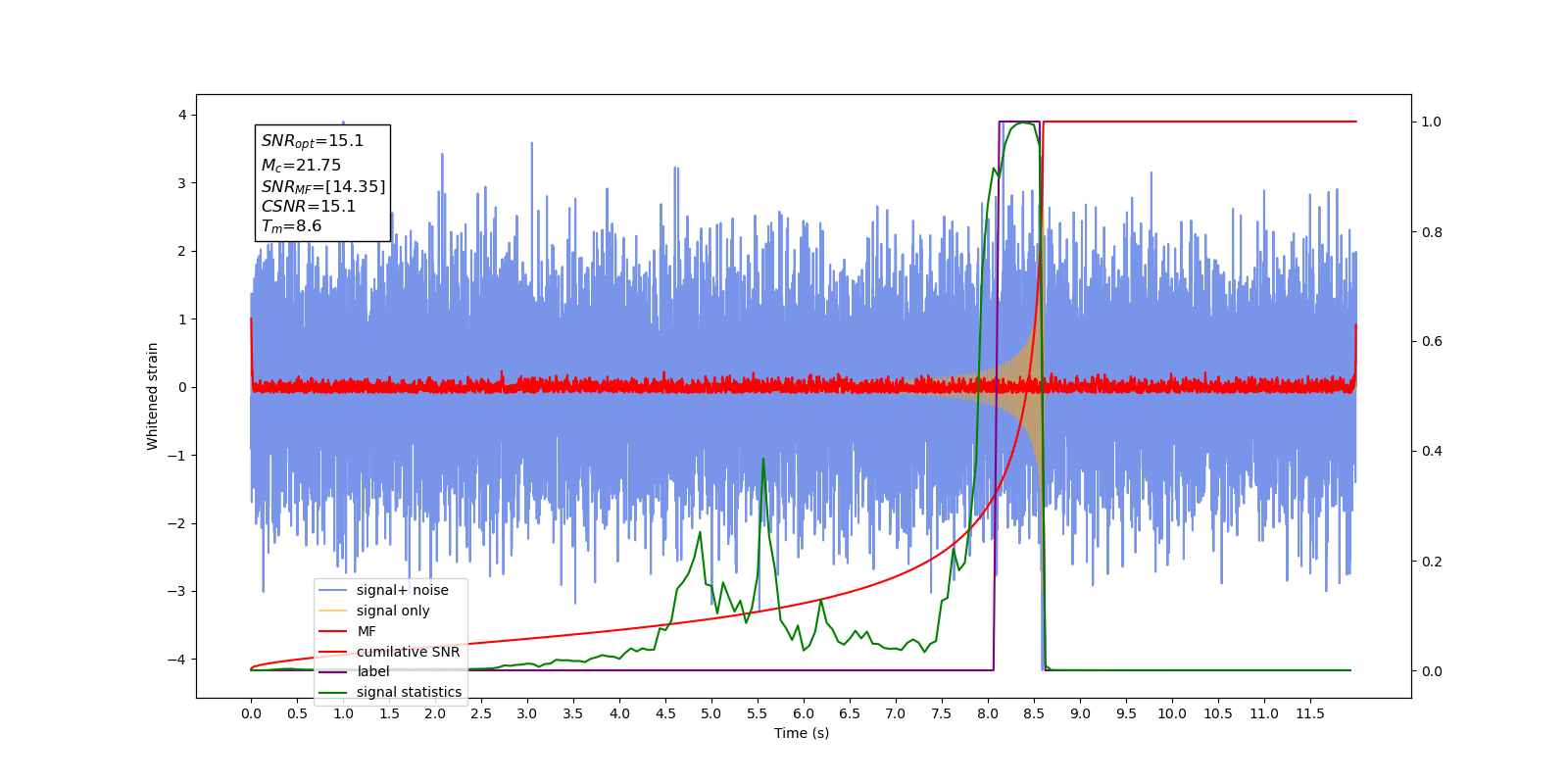Click the 1.0 tick on the time axis

343,713
